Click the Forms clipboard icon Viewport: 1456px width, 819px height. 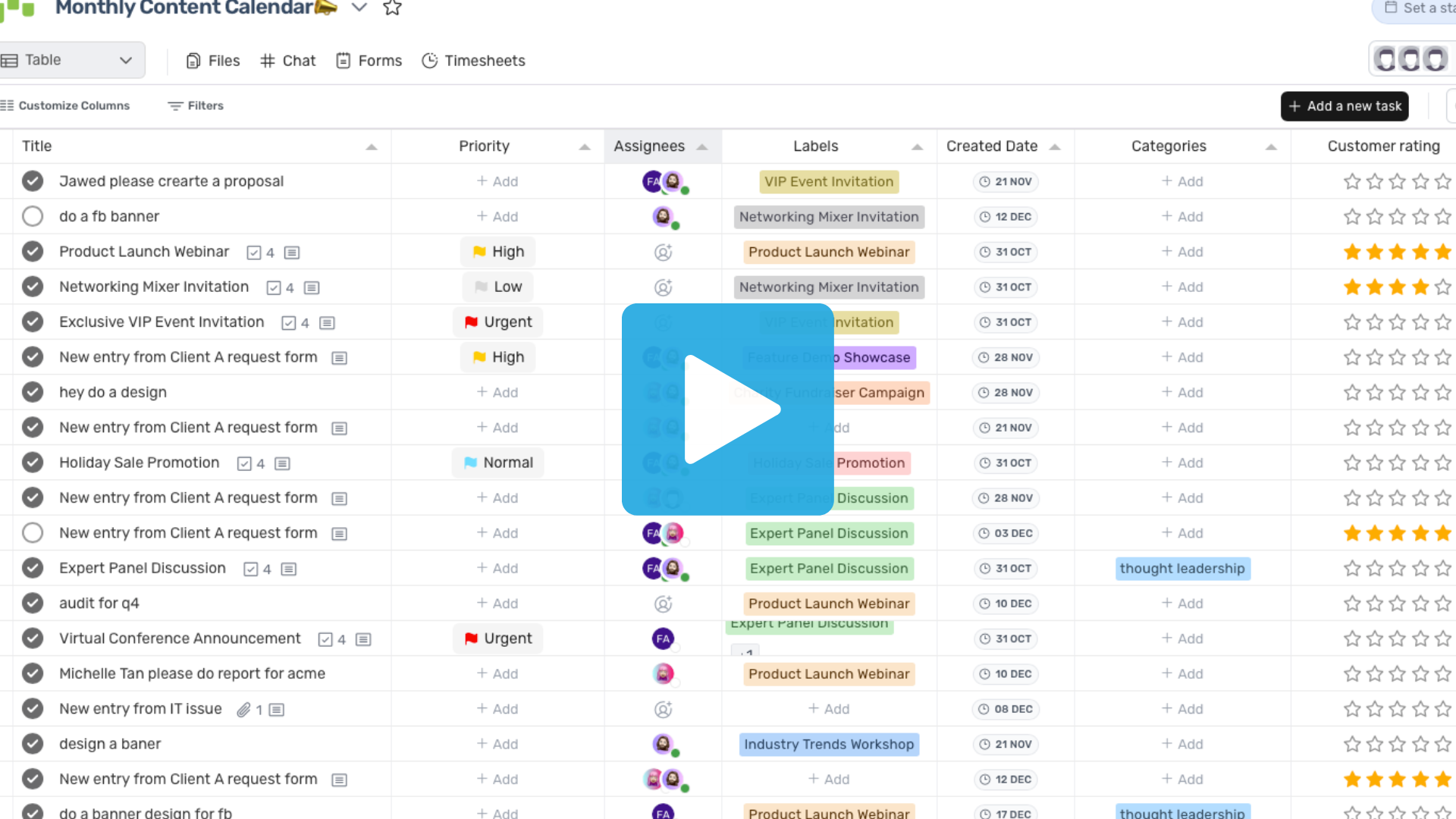point(343,61)
